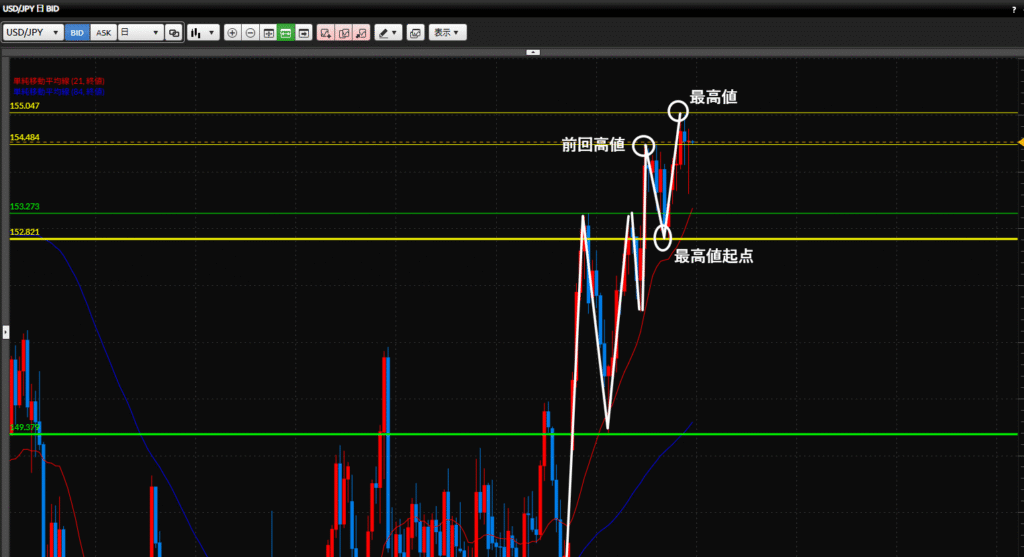Toggle the green highlighted chart-width icon

pos(285,32)
